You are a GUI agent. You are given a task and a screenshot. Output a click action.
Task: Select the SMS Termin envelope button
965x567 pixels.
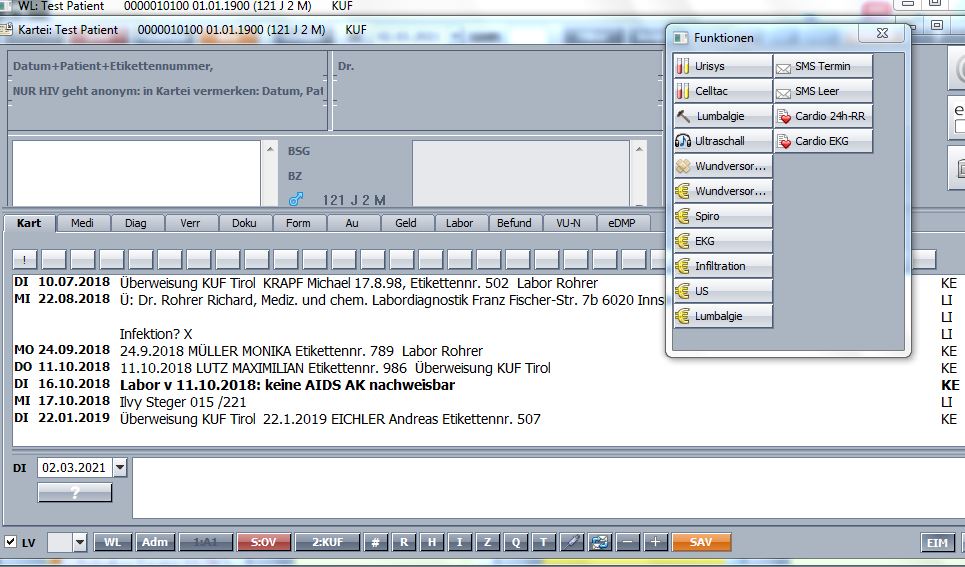point(823,66)
